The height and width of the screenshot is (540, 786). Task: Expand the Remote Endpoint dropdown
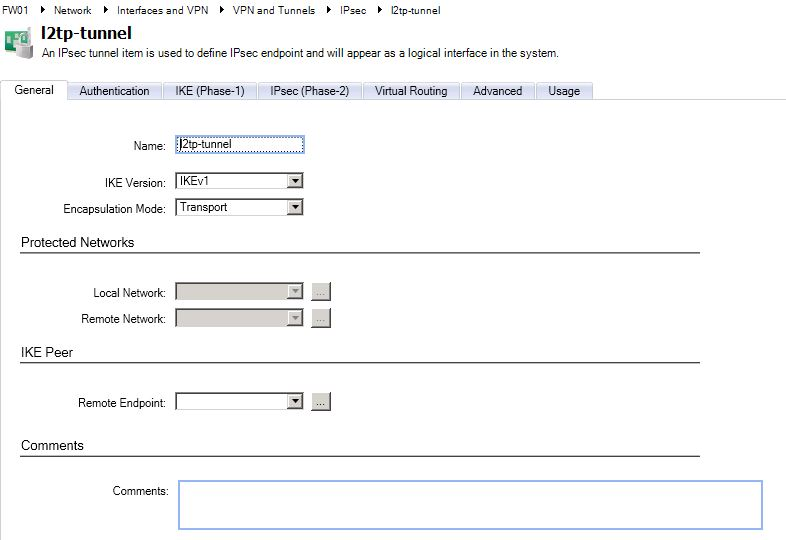(x=294, y=402)
